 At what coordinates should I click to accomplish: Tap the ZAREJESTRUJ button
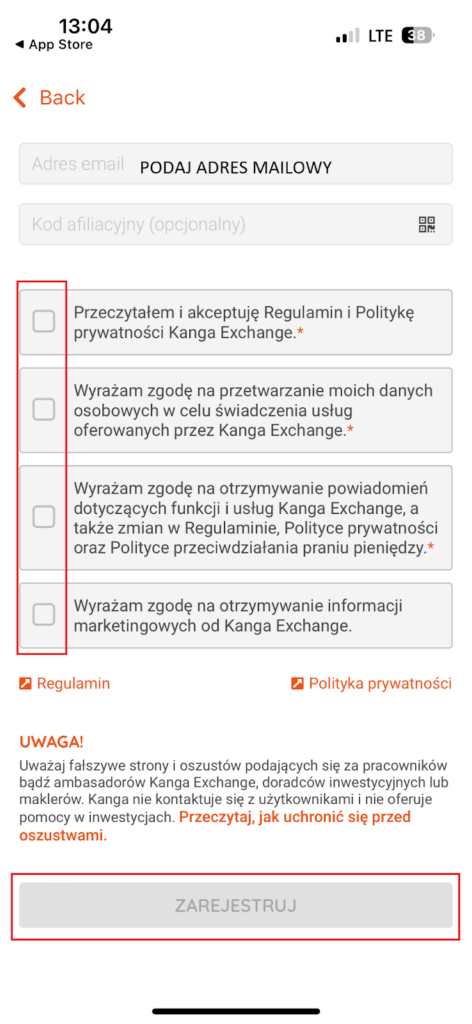click(236, 906)
